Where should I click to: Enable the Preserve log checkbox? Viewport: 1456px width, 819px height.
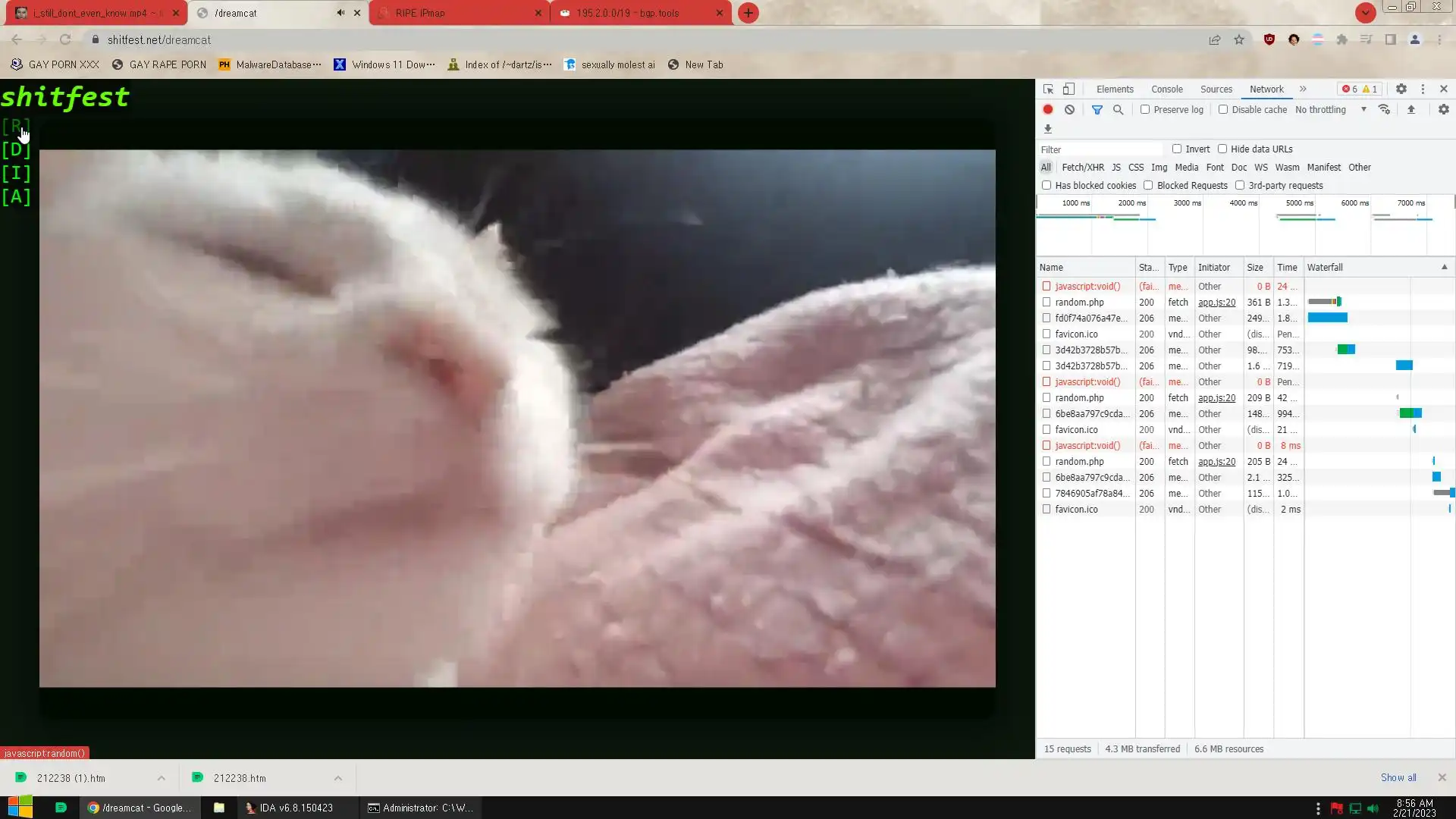(x=1145, y=109)
